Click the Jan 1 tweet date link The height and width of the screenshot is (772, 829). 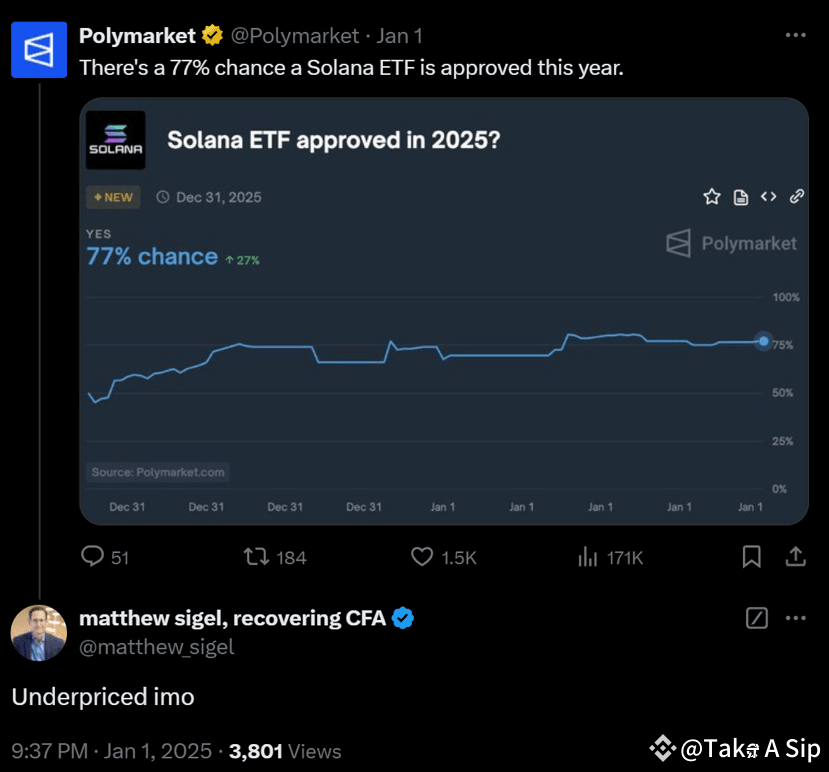pos(400,36)
